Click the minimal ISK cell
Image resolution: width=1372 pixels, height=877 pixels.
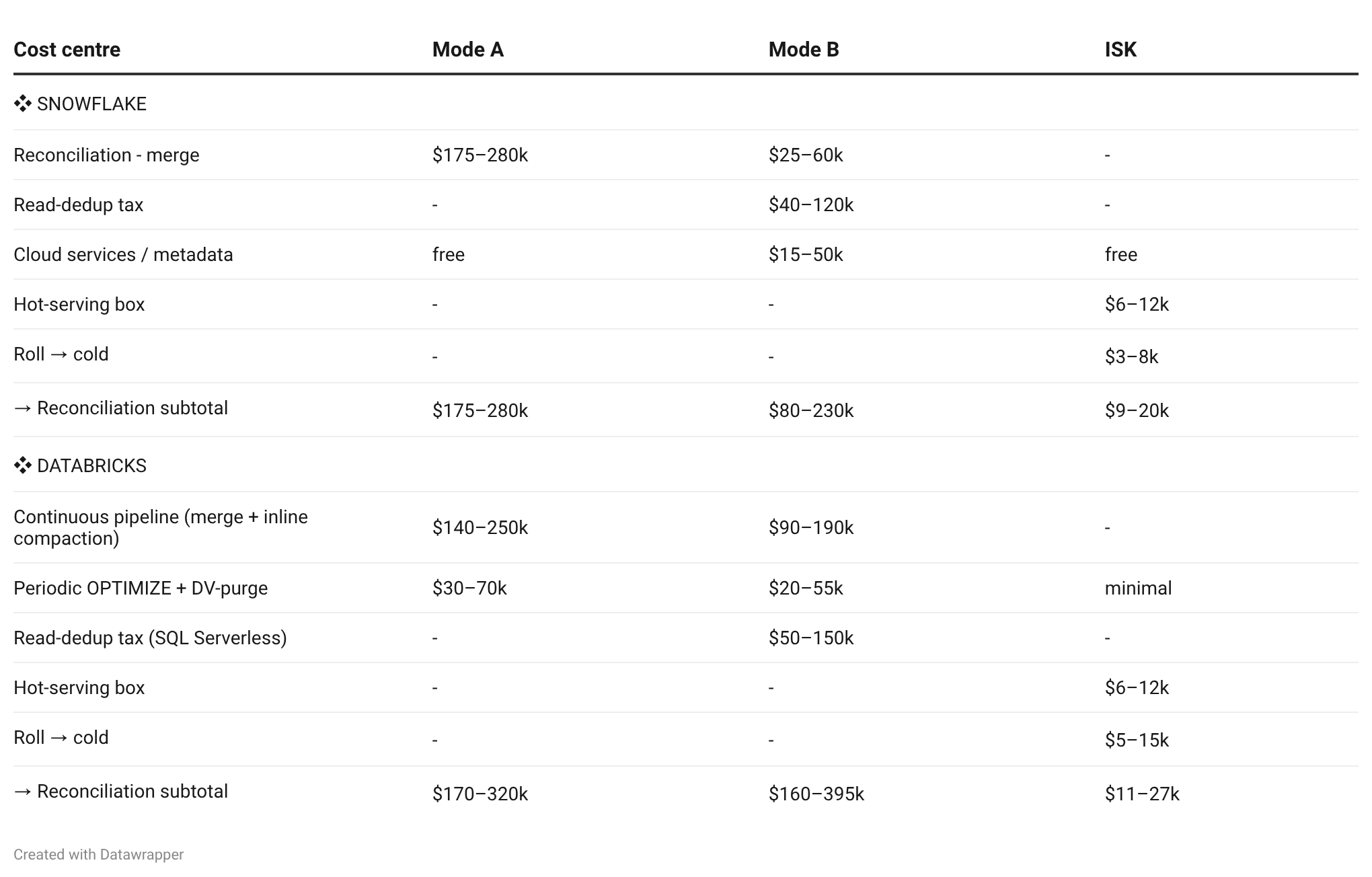point(1138,588)
